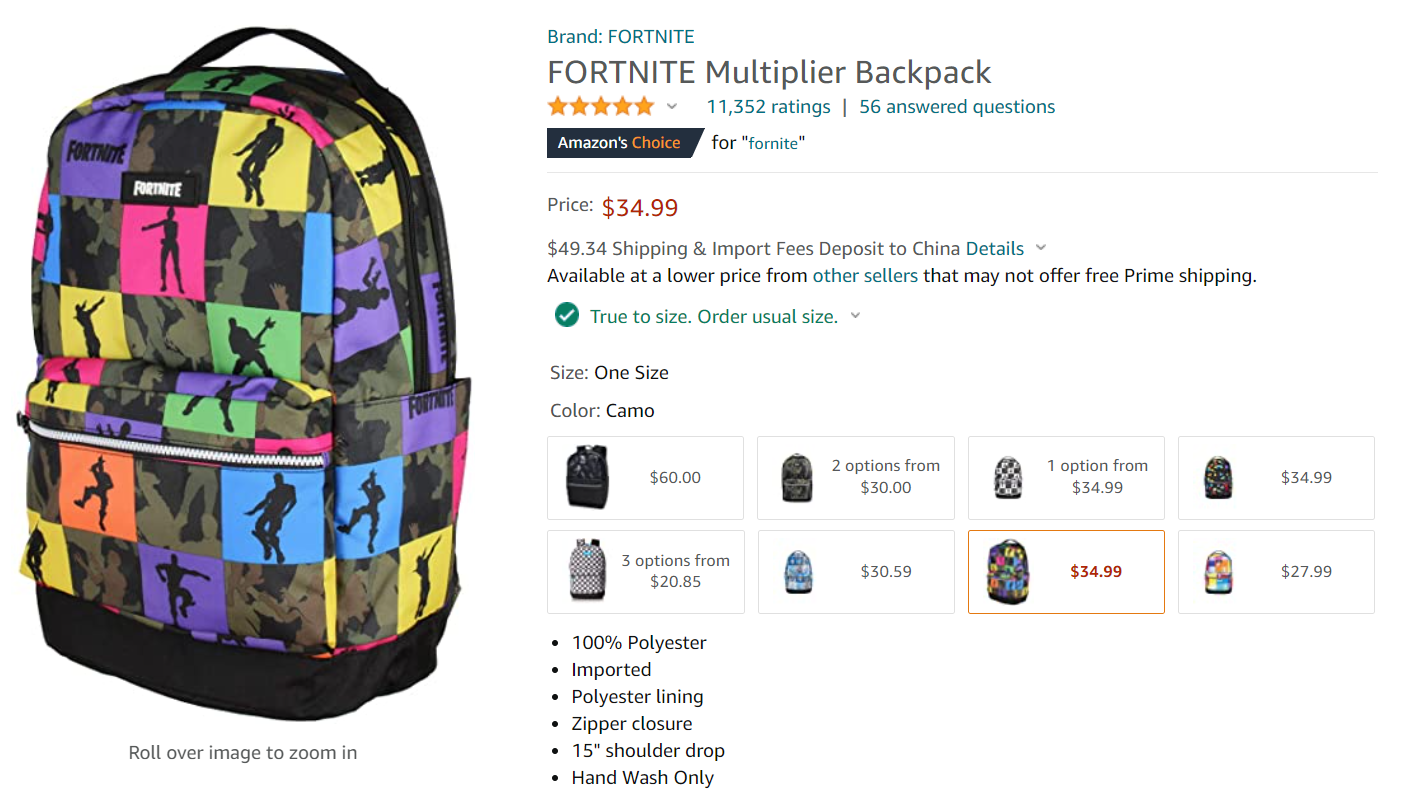Open the star rating breakdown dropdown arrow
This screenshot has width=1425, height=795.
click(672, 107)
